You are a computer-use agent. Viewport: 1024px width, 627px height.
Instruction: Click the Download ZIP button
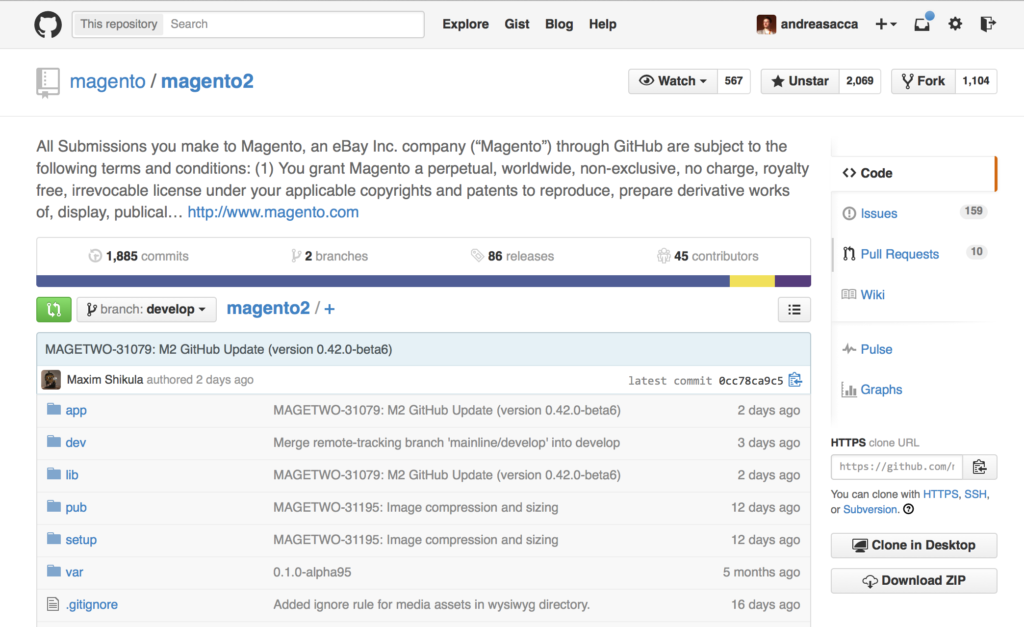click(913, 580)
